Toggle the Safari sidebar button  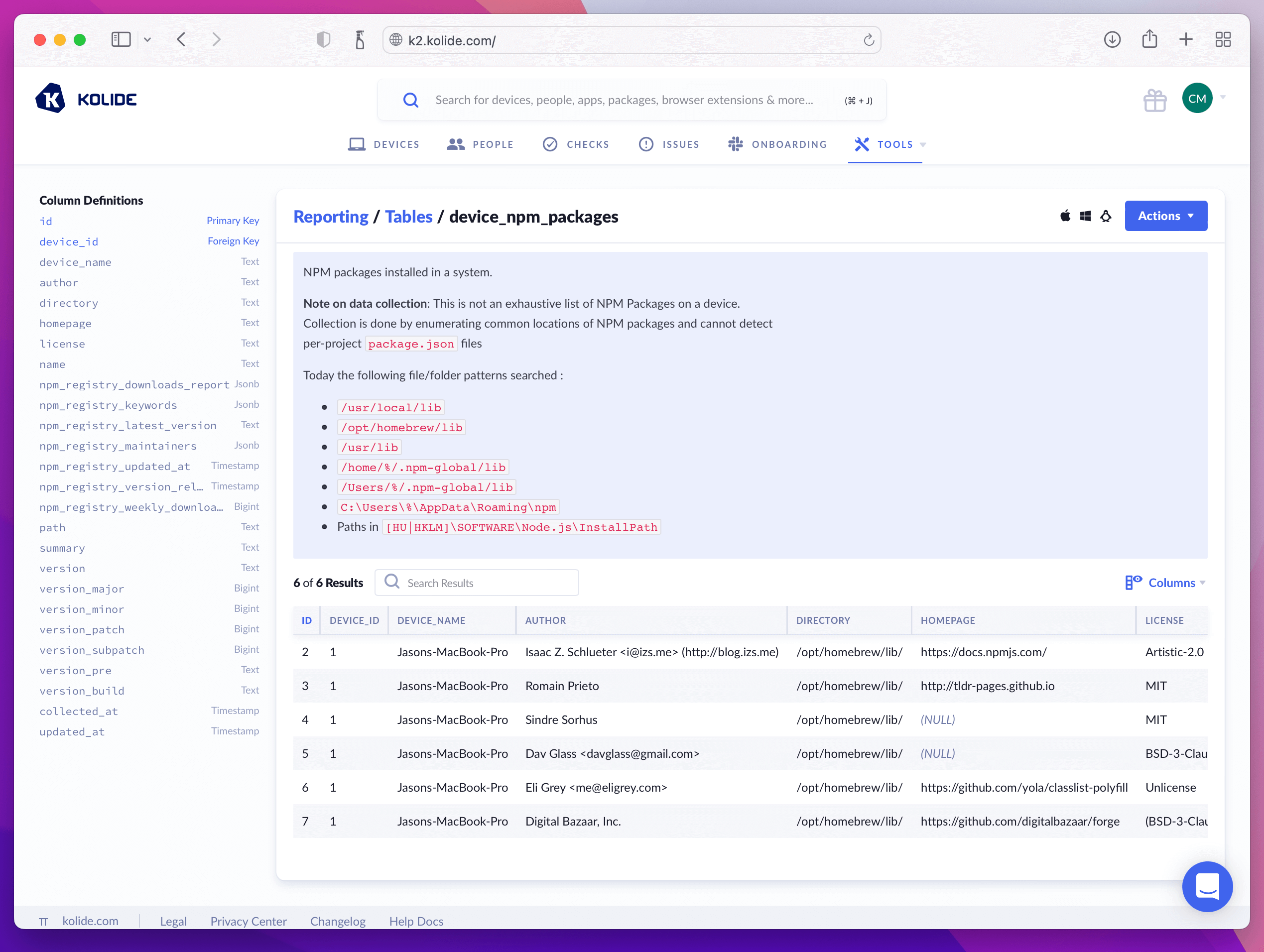coord(121,39)
